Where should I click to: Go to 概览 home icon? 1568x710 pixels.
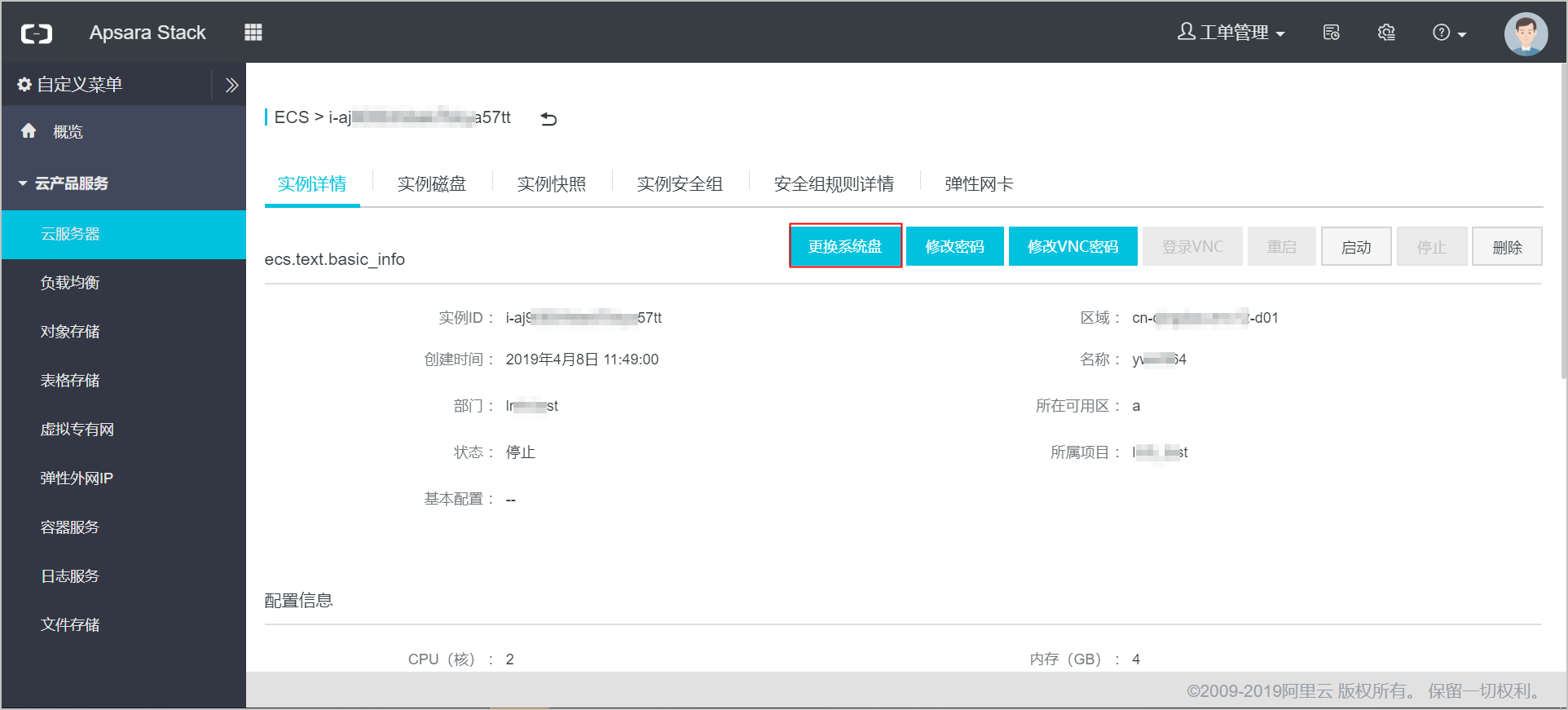(29, 131)
